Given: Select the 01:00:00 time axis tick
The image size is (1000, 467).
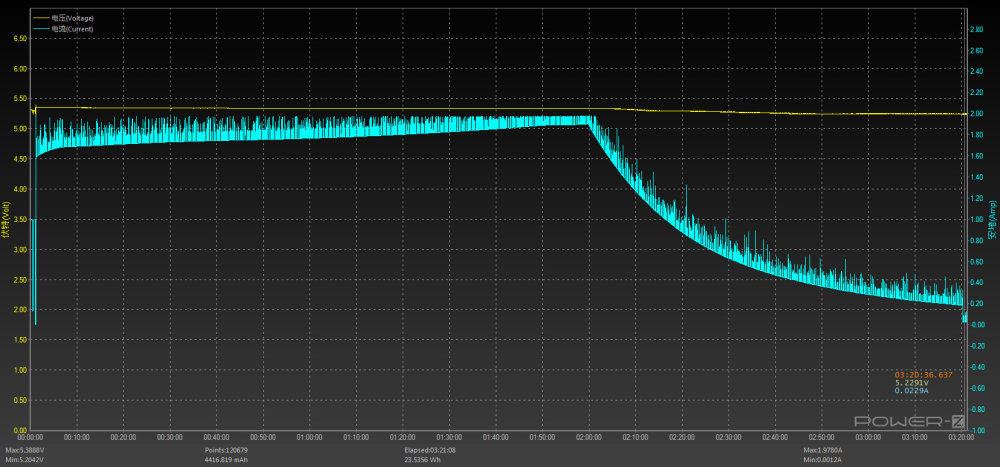Looking at the screenshot, I should pyautogui.click(x=309, y=437).
